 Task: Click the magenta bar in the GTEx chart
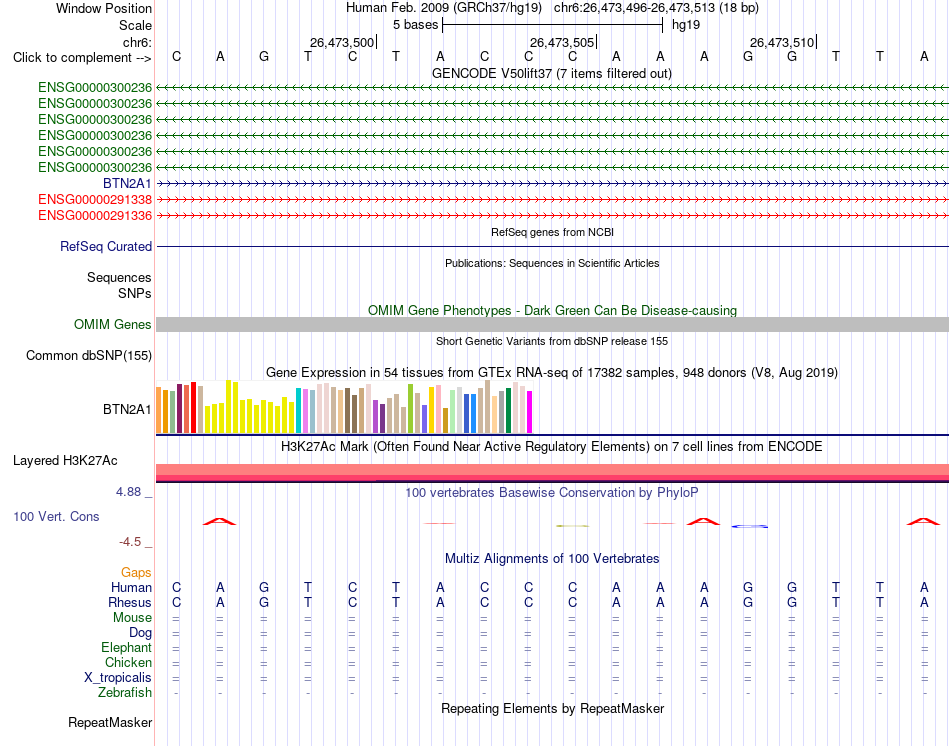[x=530, y=412]
